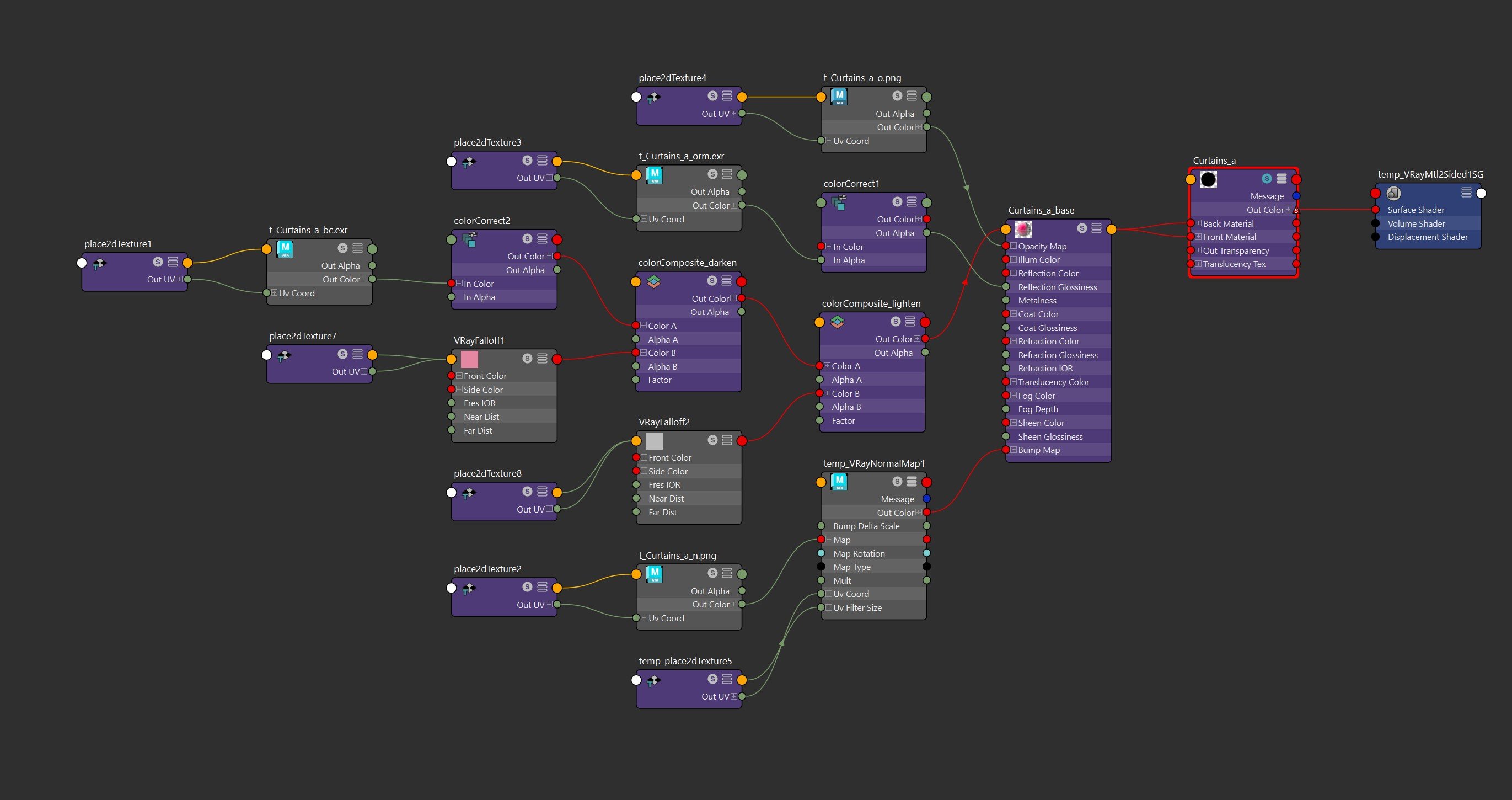The width and height of the screenshot is (1512, 800).
Task: Expand the Opacity Map attribute on Curtains_a_base
Action: [1013, 246]
